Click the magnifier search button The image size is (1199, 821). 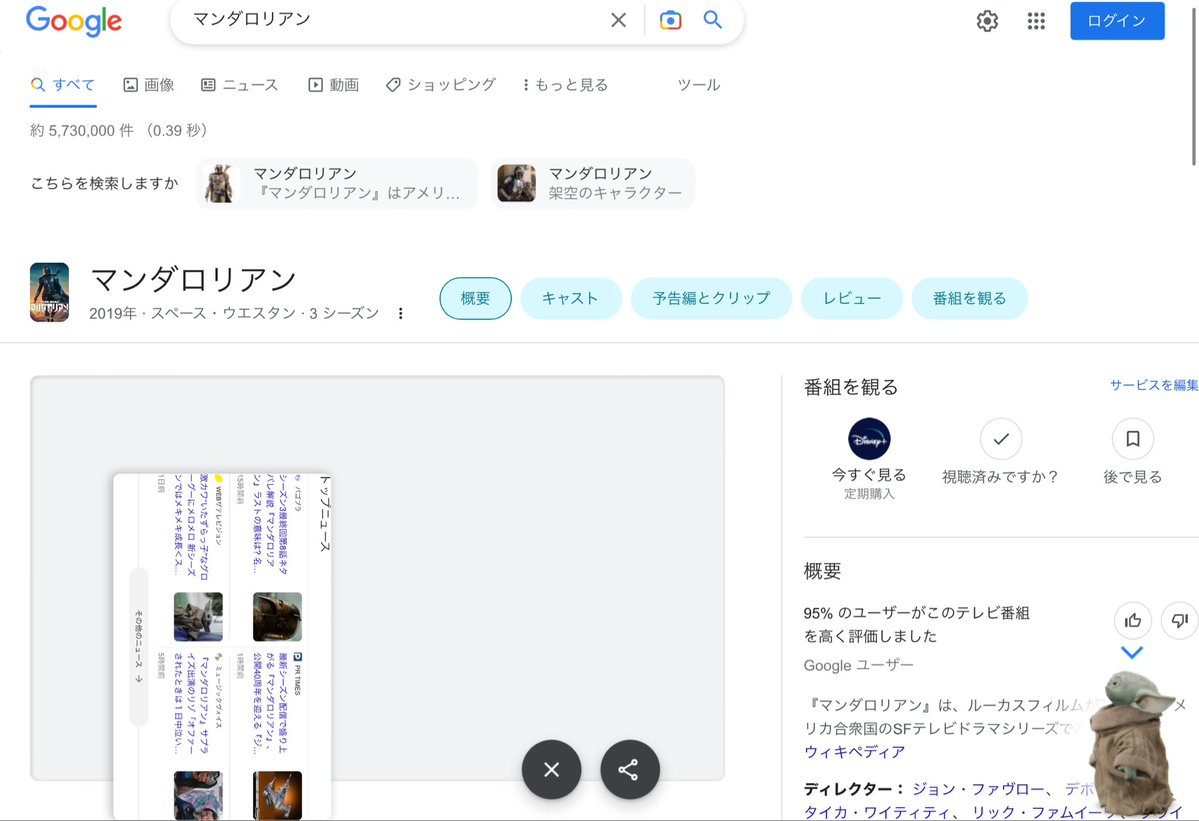pyautogui.click(x=713, y=20)
